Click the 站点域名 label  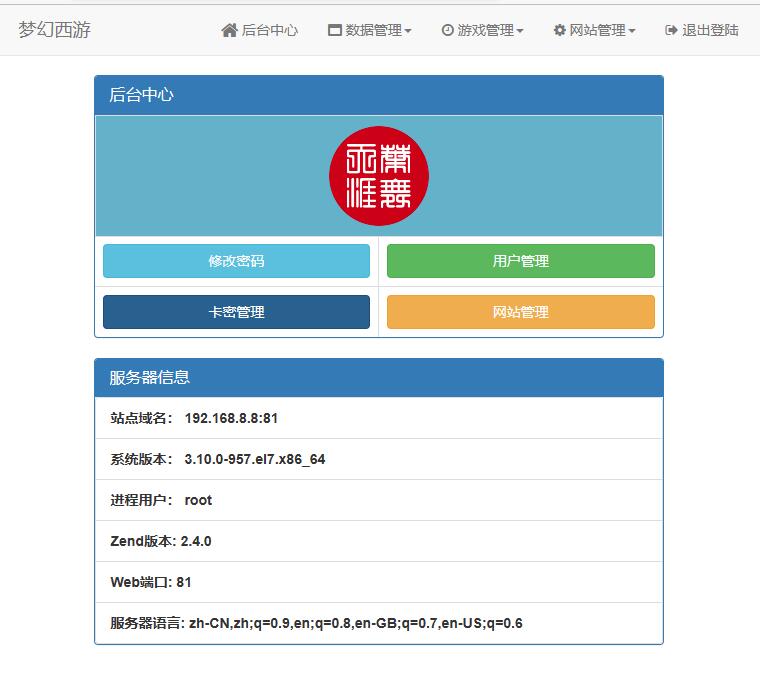(141, 418)
